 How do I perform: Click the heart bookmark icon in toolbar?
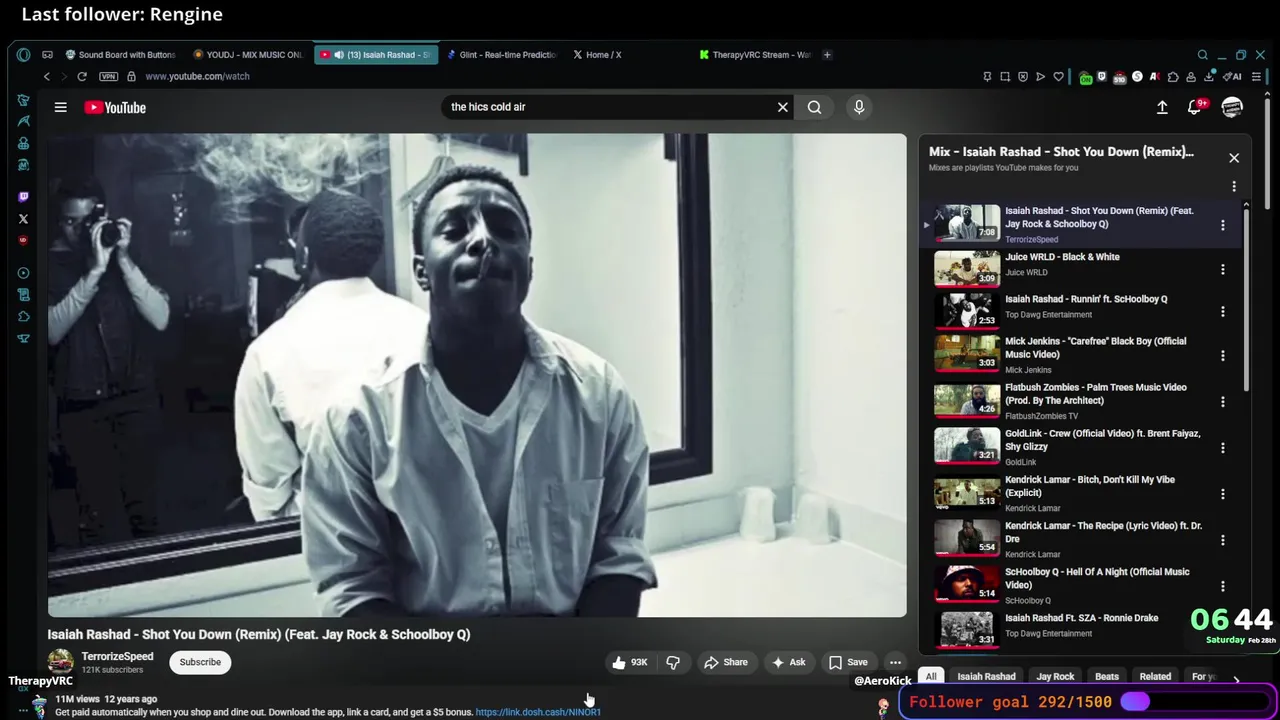click(x=1058, y=76)
